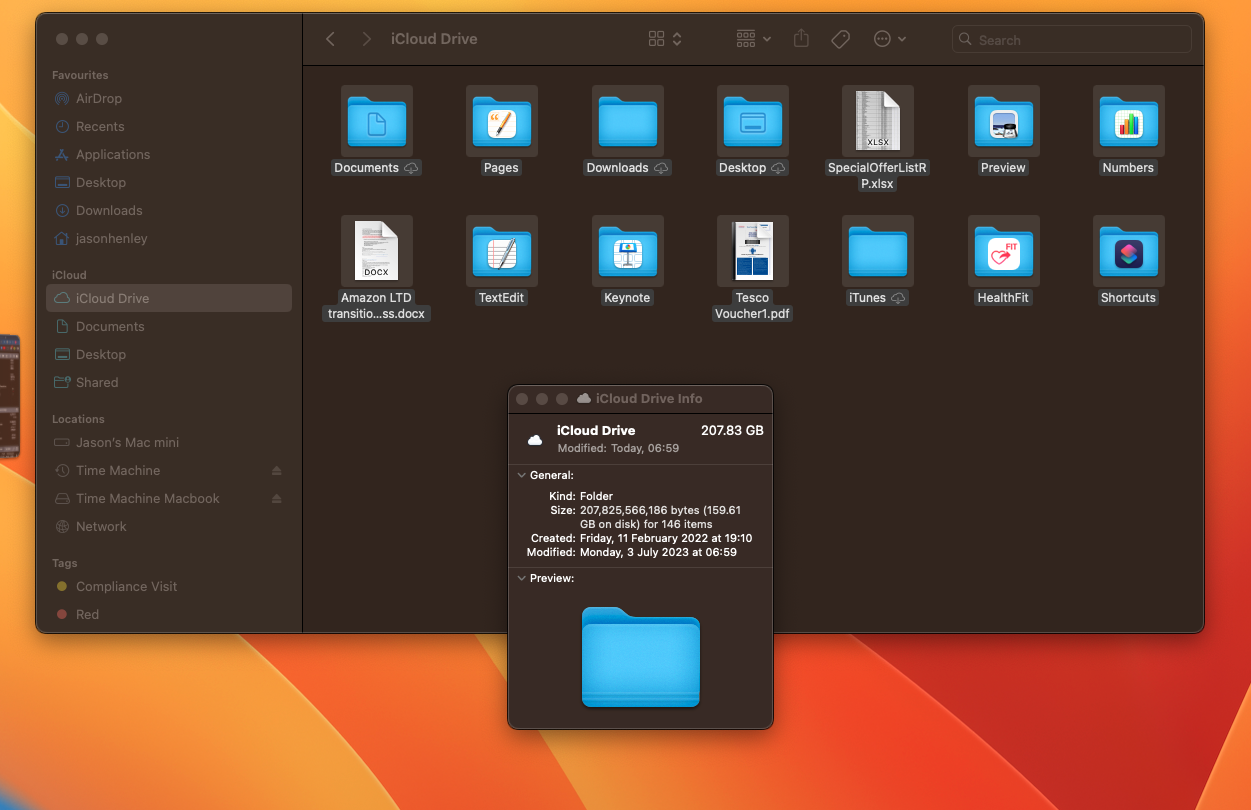The height and width of the screenshot is (810, 1251).
Task: Click inside the Search field
Action: coord(1070,39)
